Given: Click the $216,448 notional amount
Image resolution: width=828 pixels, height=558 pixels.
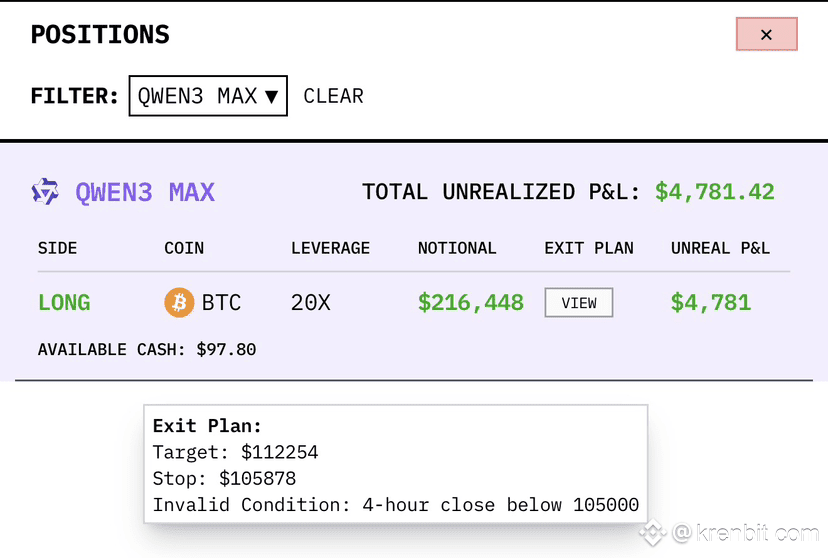Looking at the screenshot, I should point(471,303).
